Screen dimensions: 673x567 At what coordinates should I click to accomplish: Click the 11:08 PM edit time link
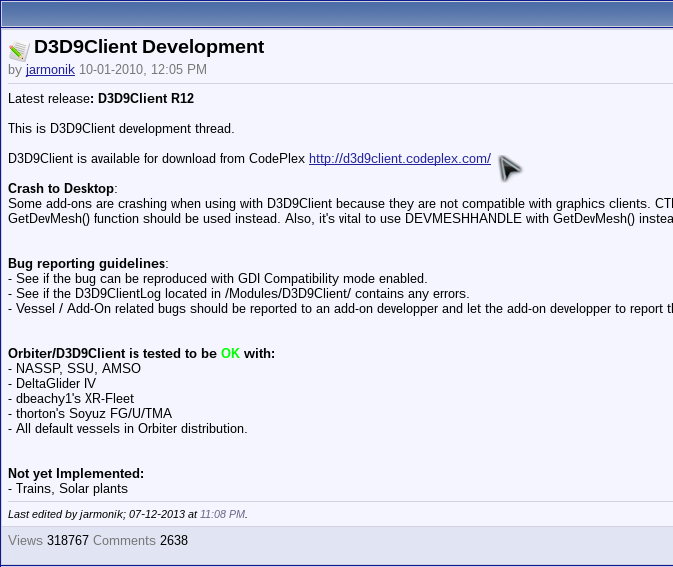222,514
